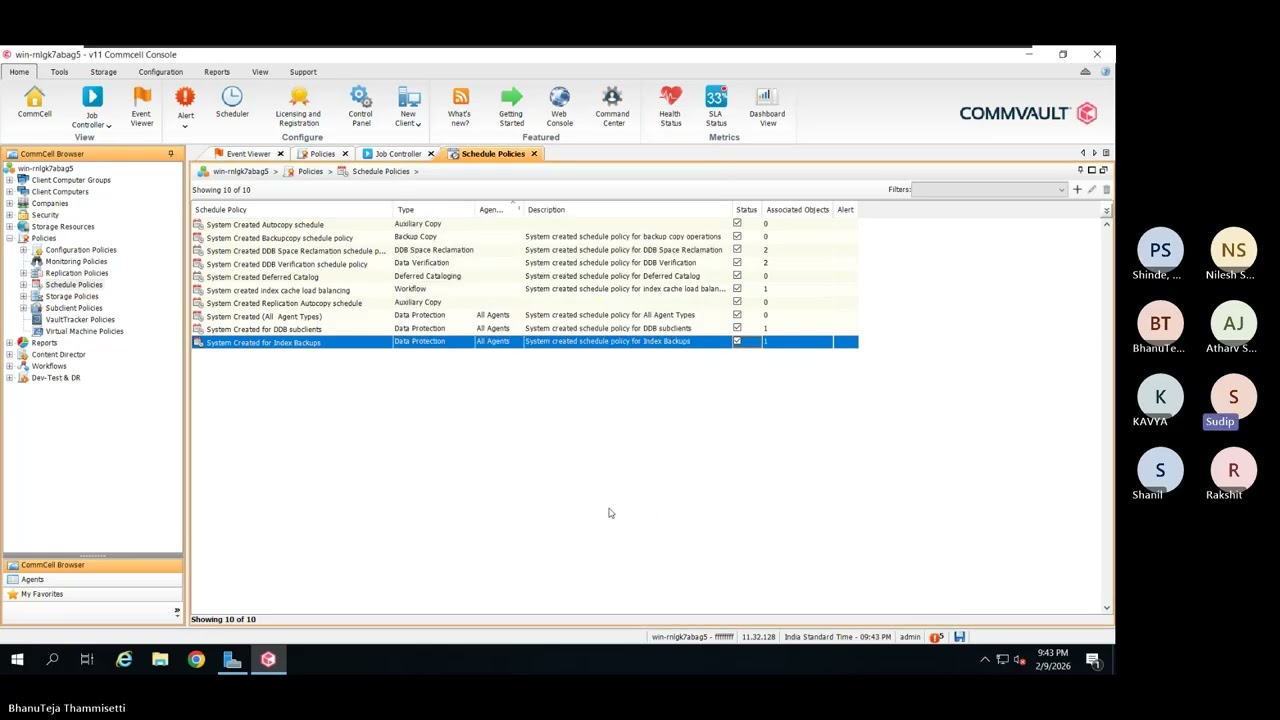
Task: Collapse the Policies tree node
Action: [x=10, y=239]
